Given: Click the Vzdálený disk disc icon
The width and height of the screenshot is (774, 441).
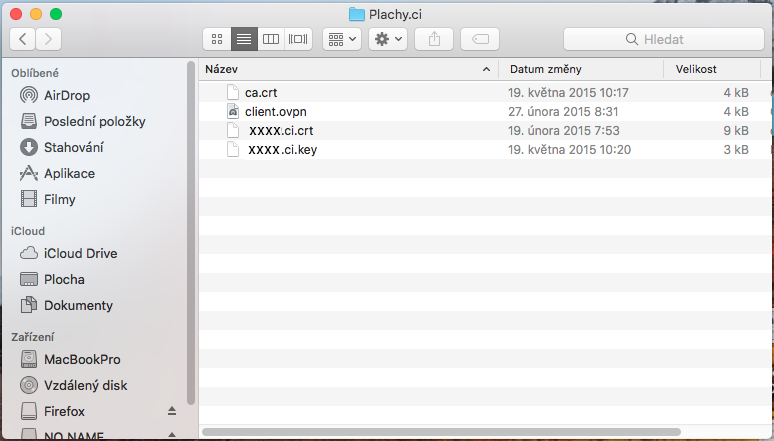Looking at the screenshot, I should [x=29, y=385].
